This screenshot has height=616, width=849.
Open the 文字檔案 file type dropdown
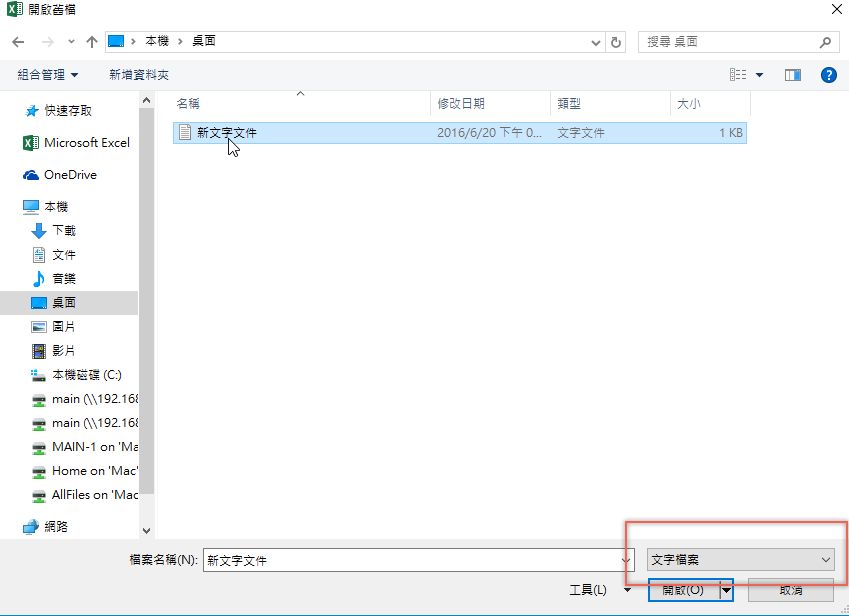(741, 560)
